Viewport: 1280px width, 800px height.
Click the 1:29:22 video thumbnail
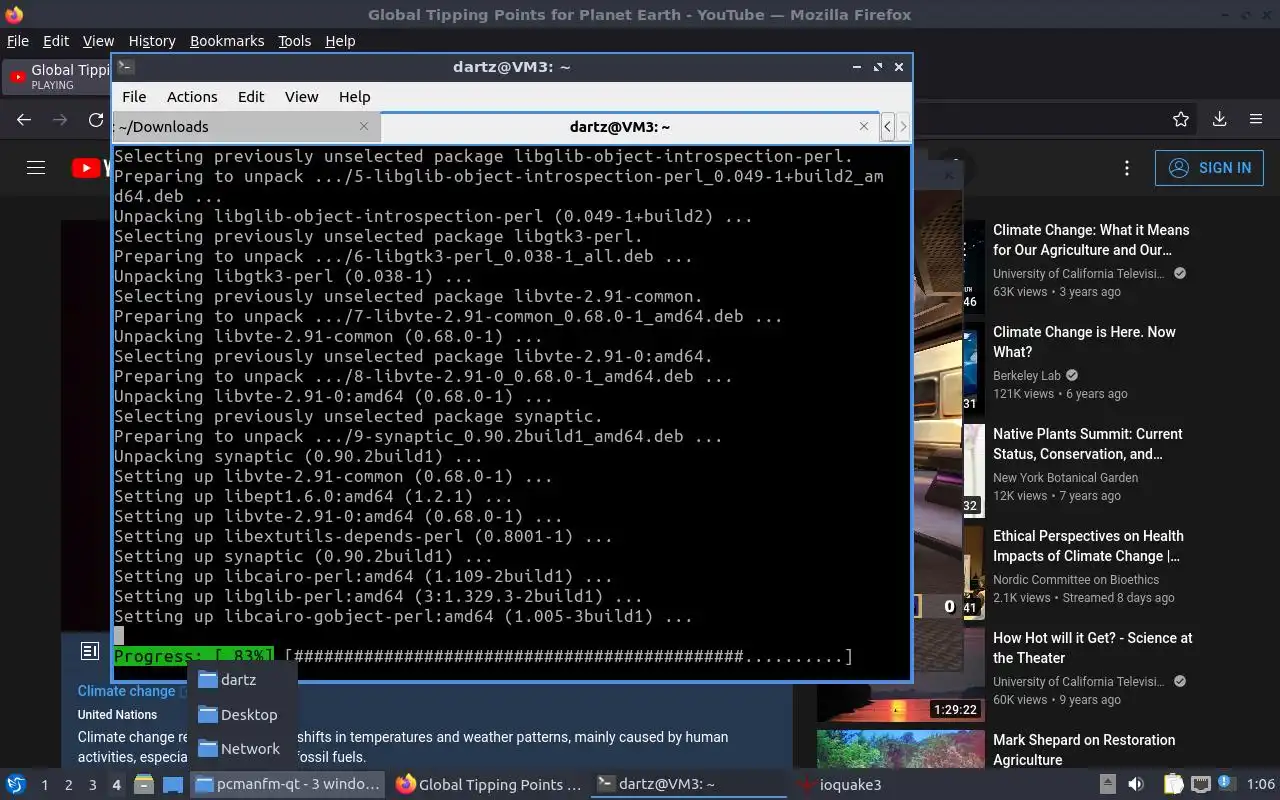coord(900,677)
